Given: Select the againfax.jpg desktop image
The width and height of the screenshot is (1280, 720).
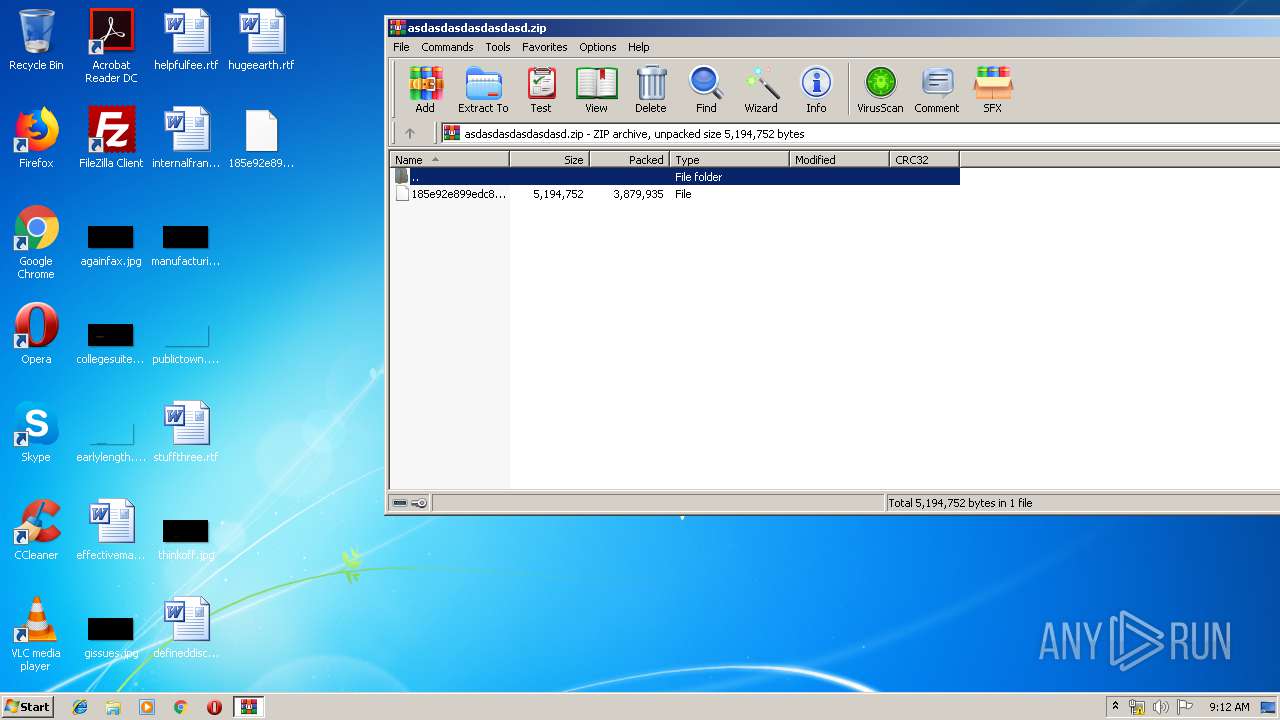Looking at the screenshot, I should coord(111,246).
